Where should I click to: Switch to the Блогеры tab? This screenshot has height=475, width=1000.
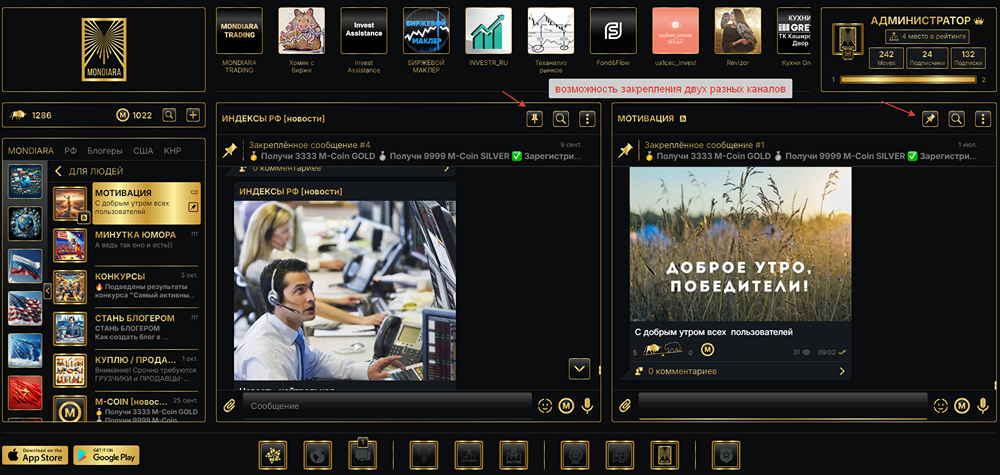tap(105, 151)
